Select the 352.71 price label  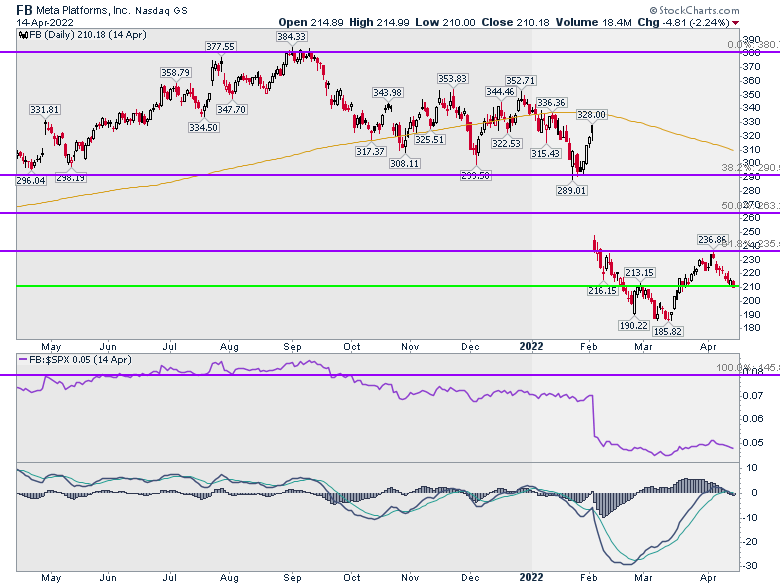click(520, 81)
